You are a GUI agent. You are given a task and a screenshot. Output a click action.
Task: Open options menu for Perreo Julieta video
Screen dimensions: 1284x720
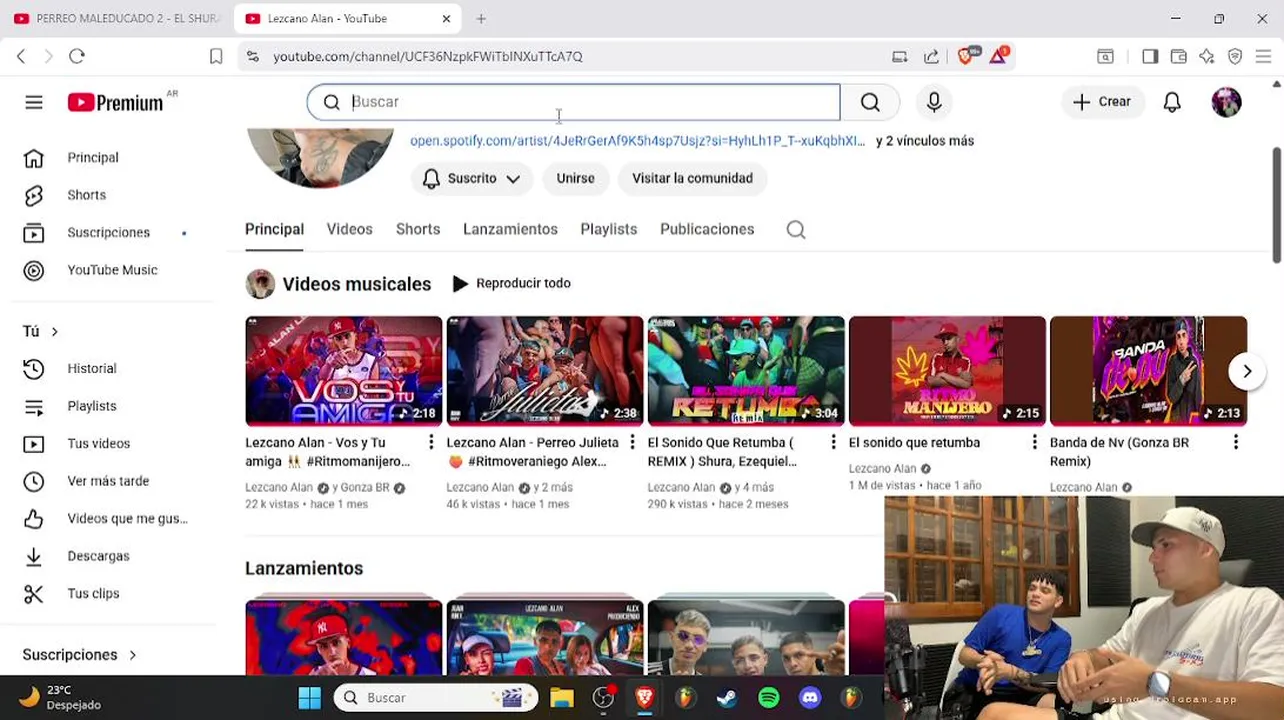(632, 443)
